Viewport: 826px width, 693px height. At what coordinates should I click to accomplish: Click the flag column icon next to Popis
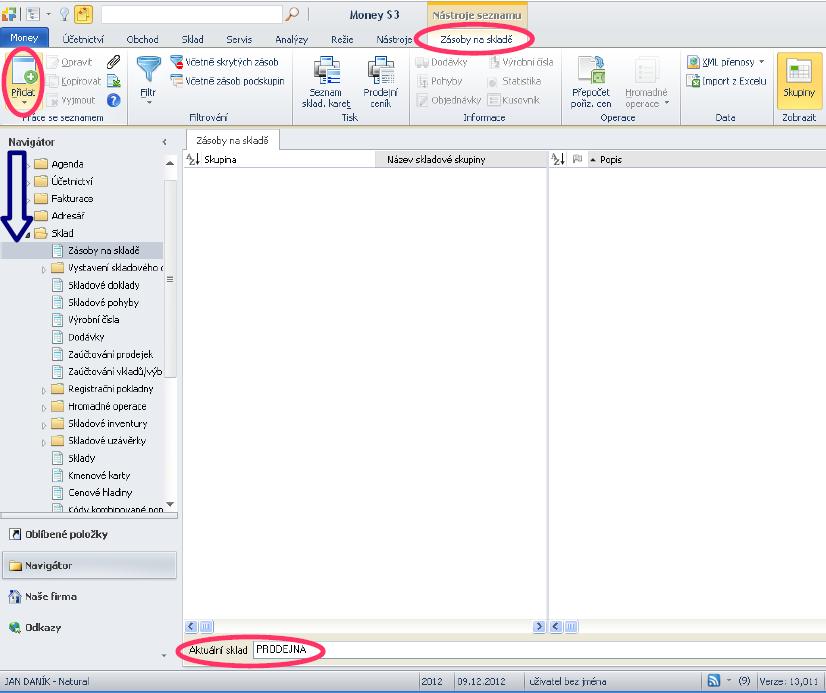coord(577,159)
